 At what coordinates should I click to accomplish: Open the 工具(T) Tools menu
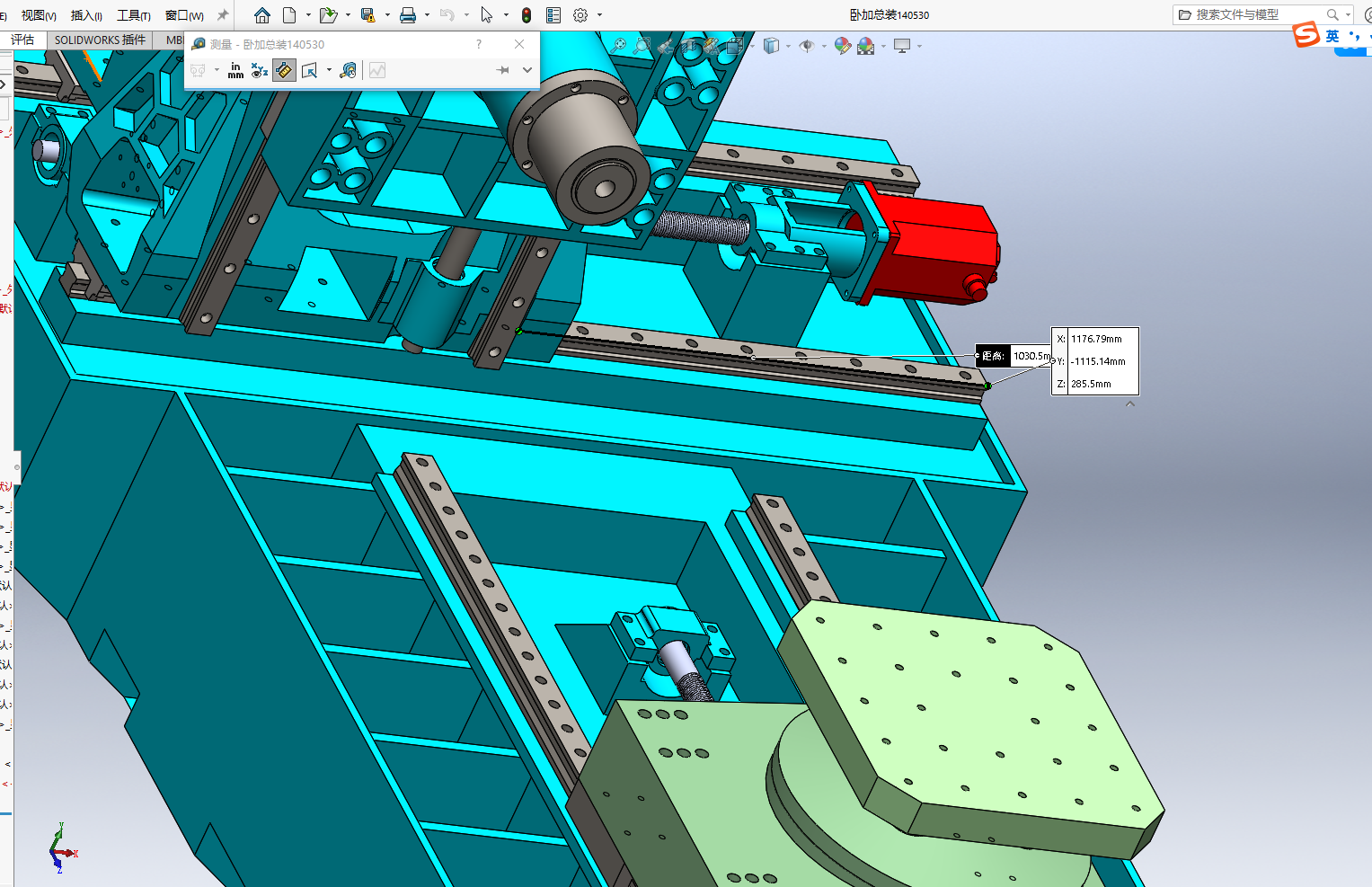click(134, 15)
